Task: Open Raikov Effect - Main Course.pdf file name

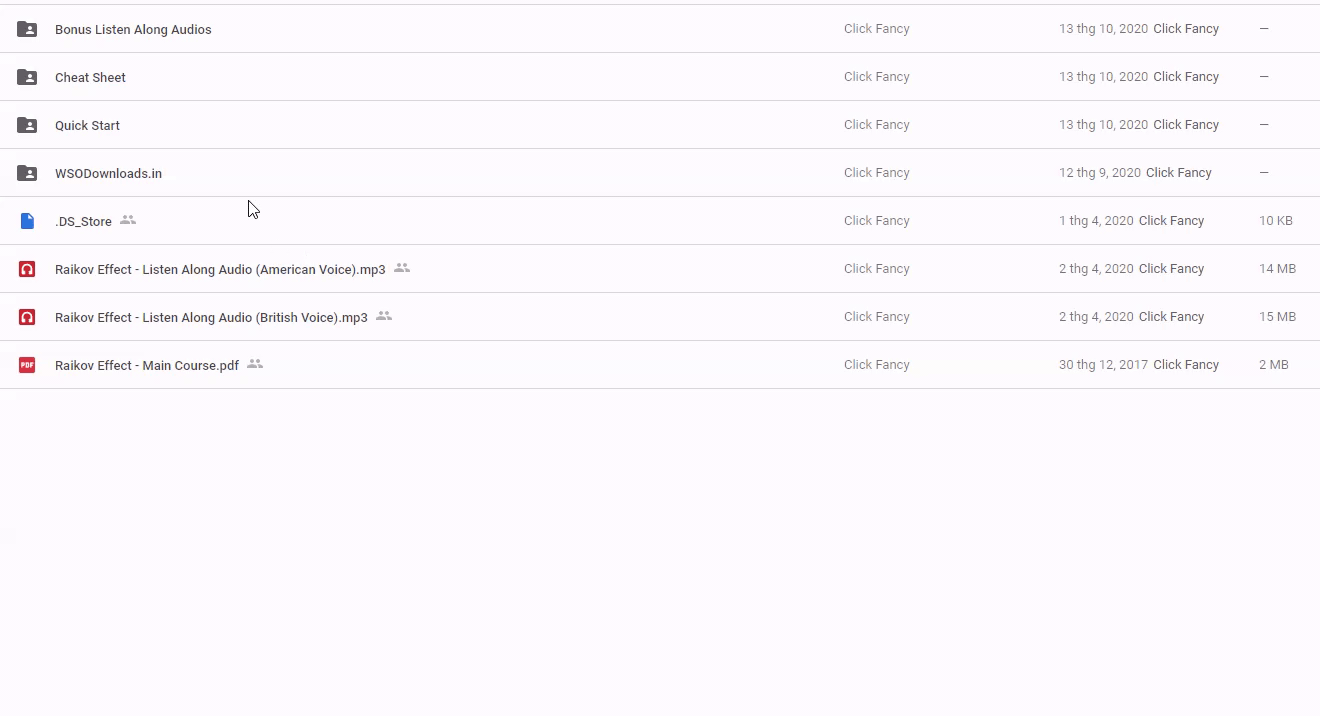Action: (x=147, y=366)
